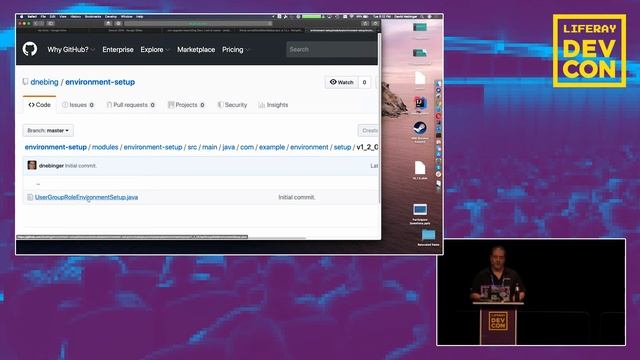Toggle the Safari sidebar button
This screenshot has height=360, width=640.
click(x=51, y=24)
